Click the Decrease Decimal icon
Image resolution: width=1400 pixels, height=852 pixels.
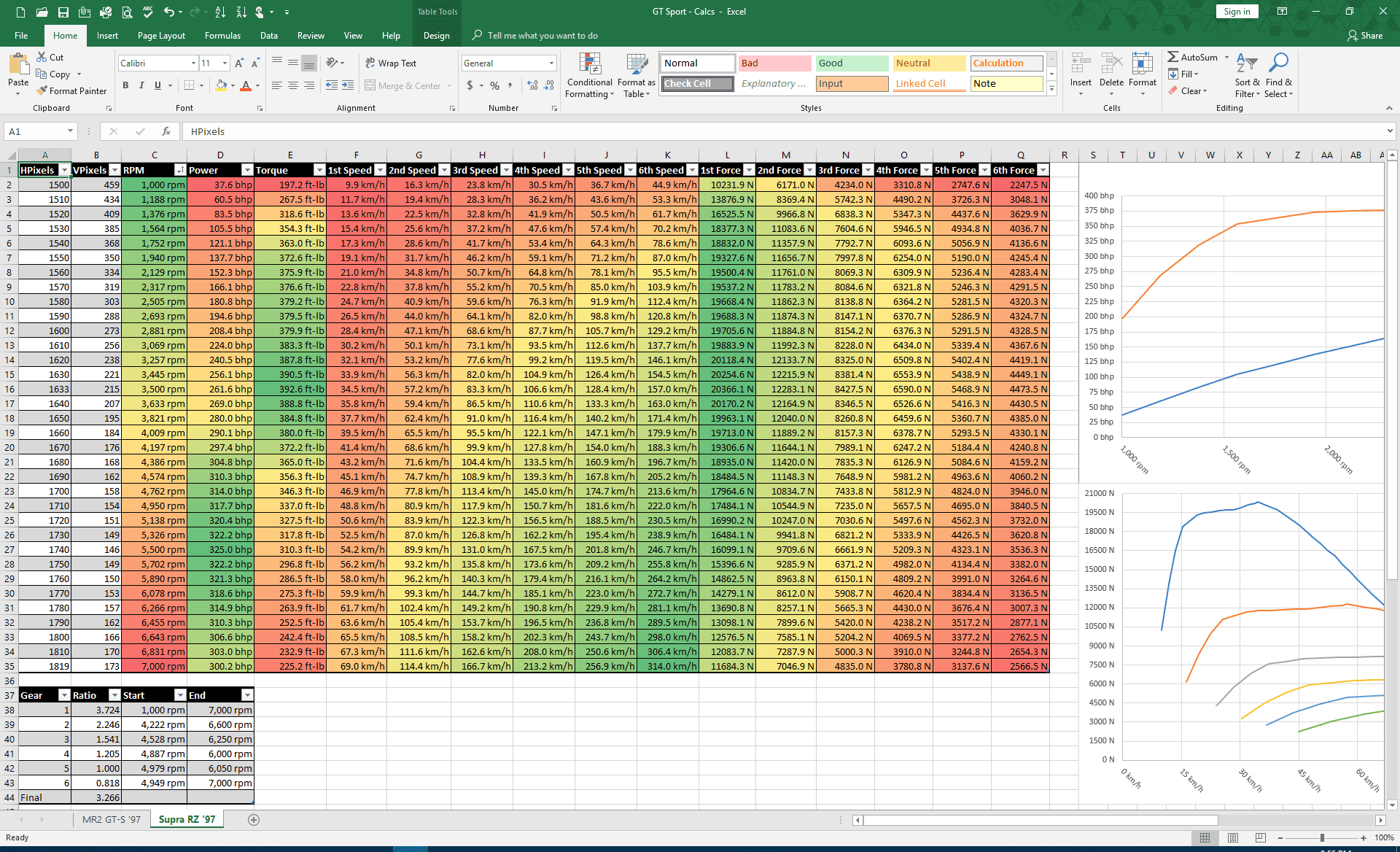tap(549, 85)
